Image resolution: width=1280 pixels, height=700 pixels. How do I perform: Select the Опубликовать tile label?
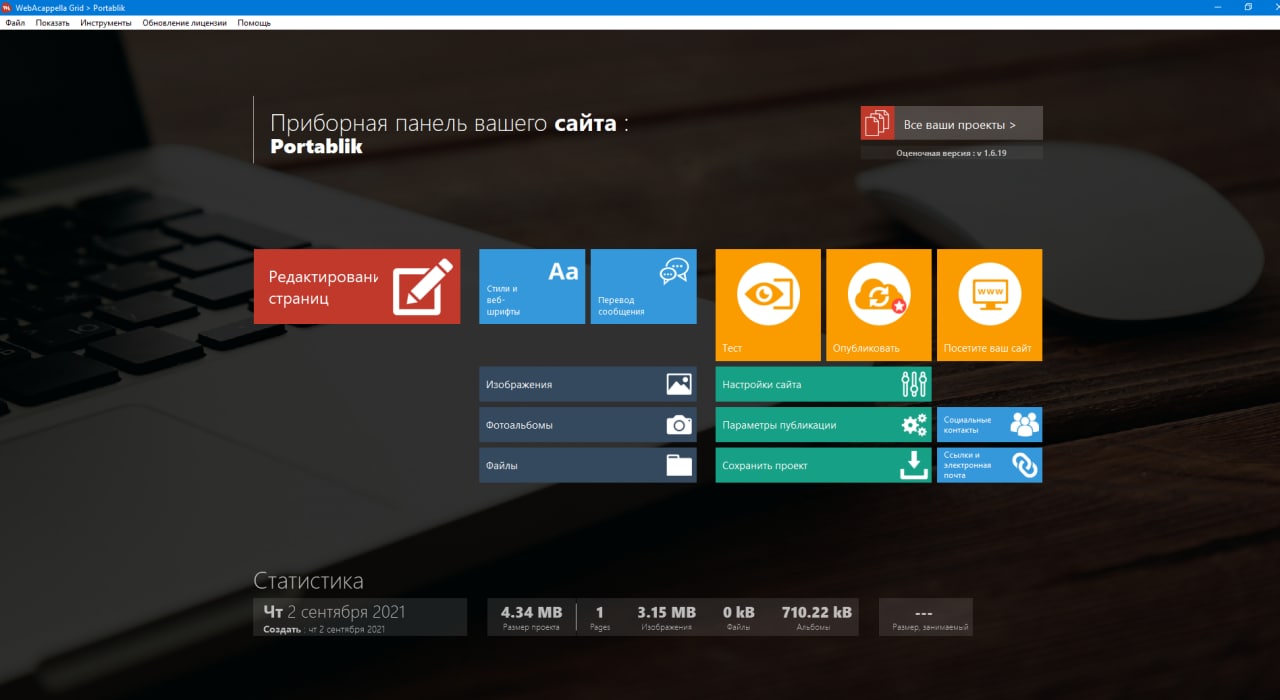pyautogui.click(x=866, y=349)
